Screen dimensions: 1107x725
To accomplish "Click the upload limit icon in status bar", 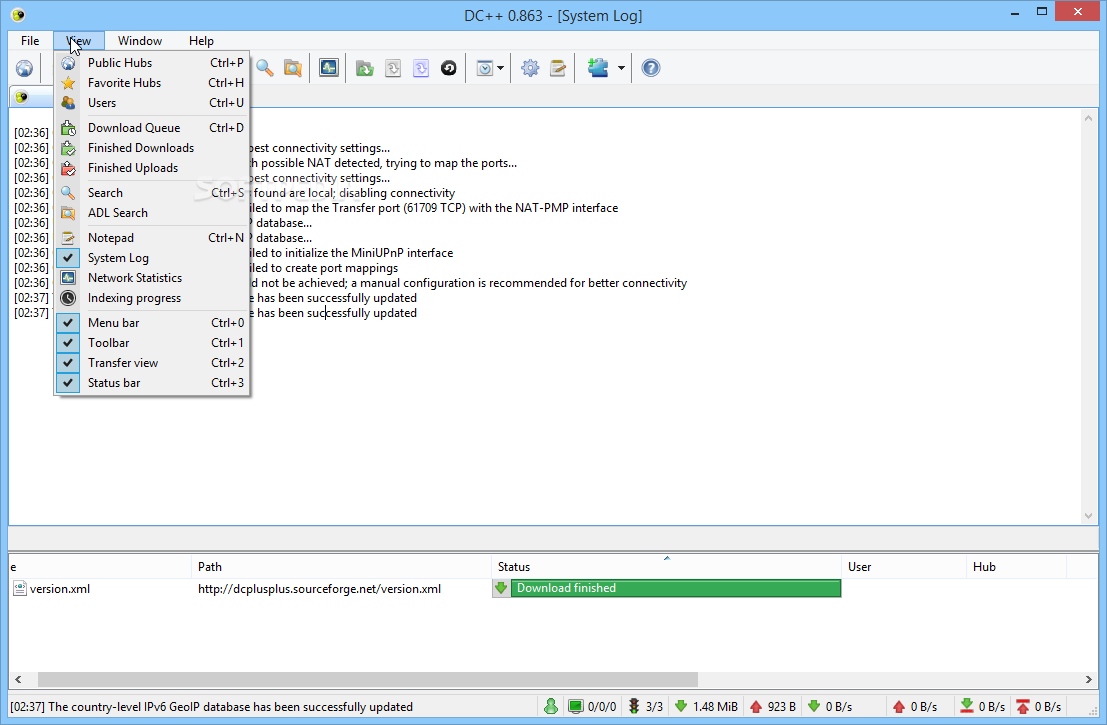I will 1022,706.
